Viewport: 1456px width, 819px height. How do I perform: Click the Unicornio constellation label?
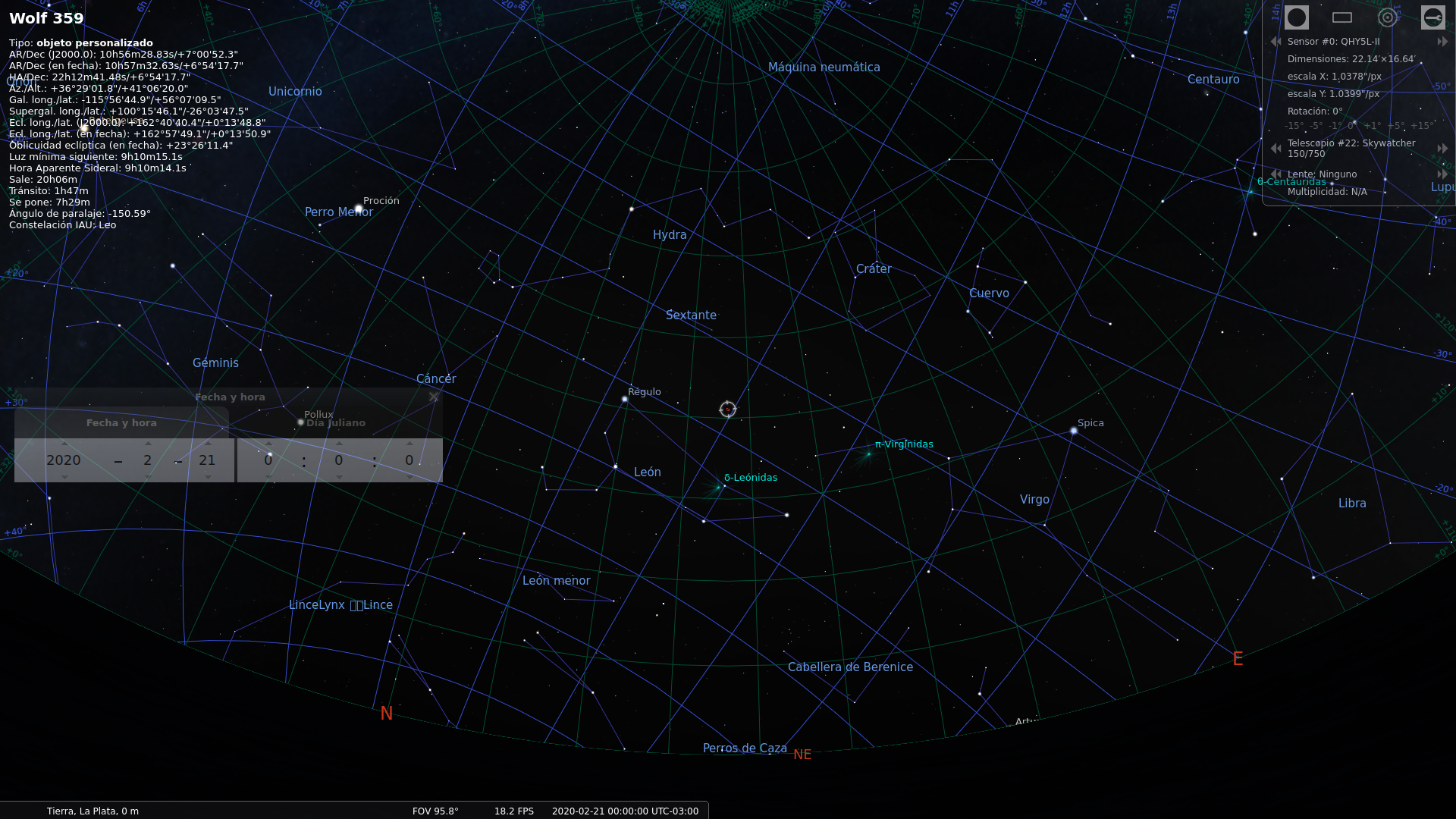click(x=295, y=92)
